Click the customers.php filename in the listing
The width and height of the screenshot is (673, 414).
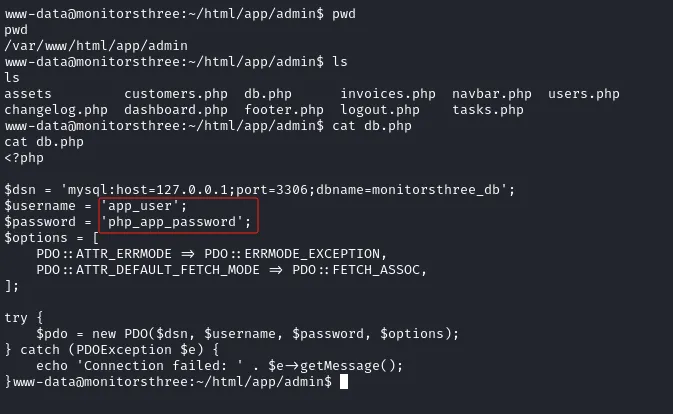176,94
